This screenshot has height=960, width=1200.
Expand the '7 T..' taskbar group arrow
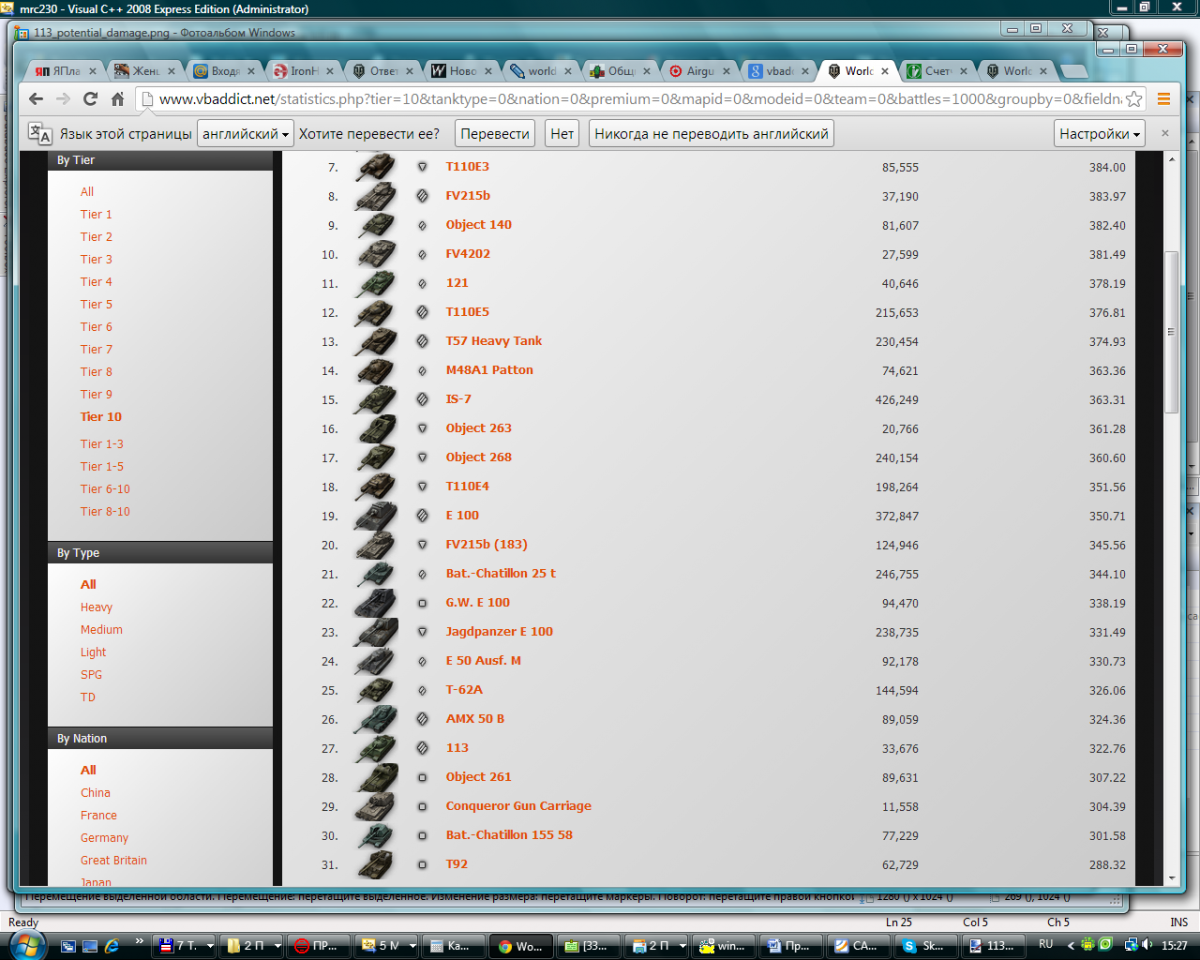(x=210, y=945)
